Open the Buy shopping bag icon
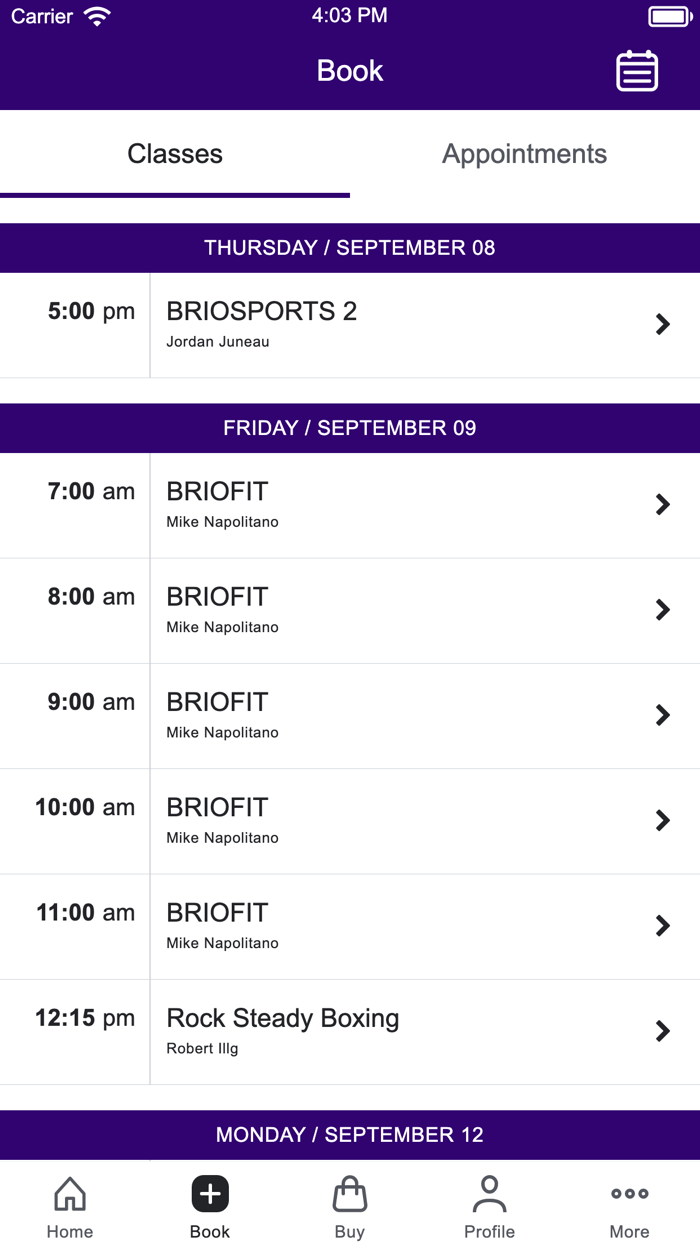 click(x=349, y=1193)
